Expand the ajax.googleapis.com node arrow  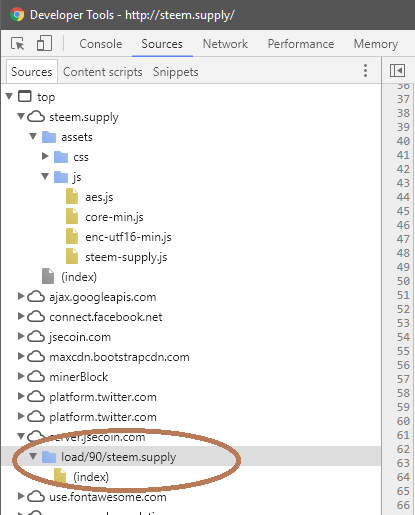pos(21,296)
